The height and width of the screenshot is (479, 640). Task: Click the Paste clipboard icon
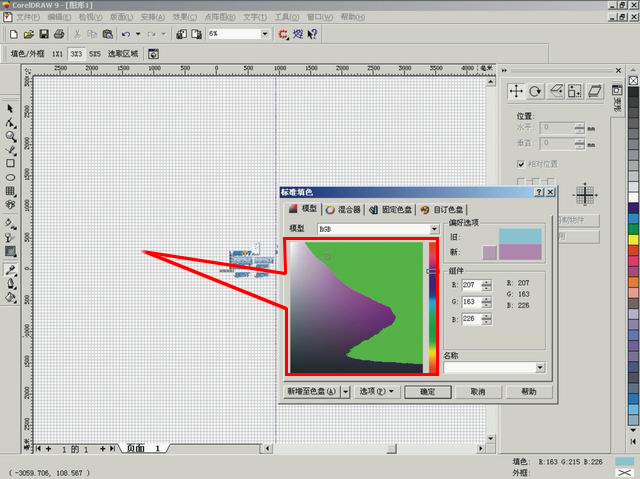point(108,34)
